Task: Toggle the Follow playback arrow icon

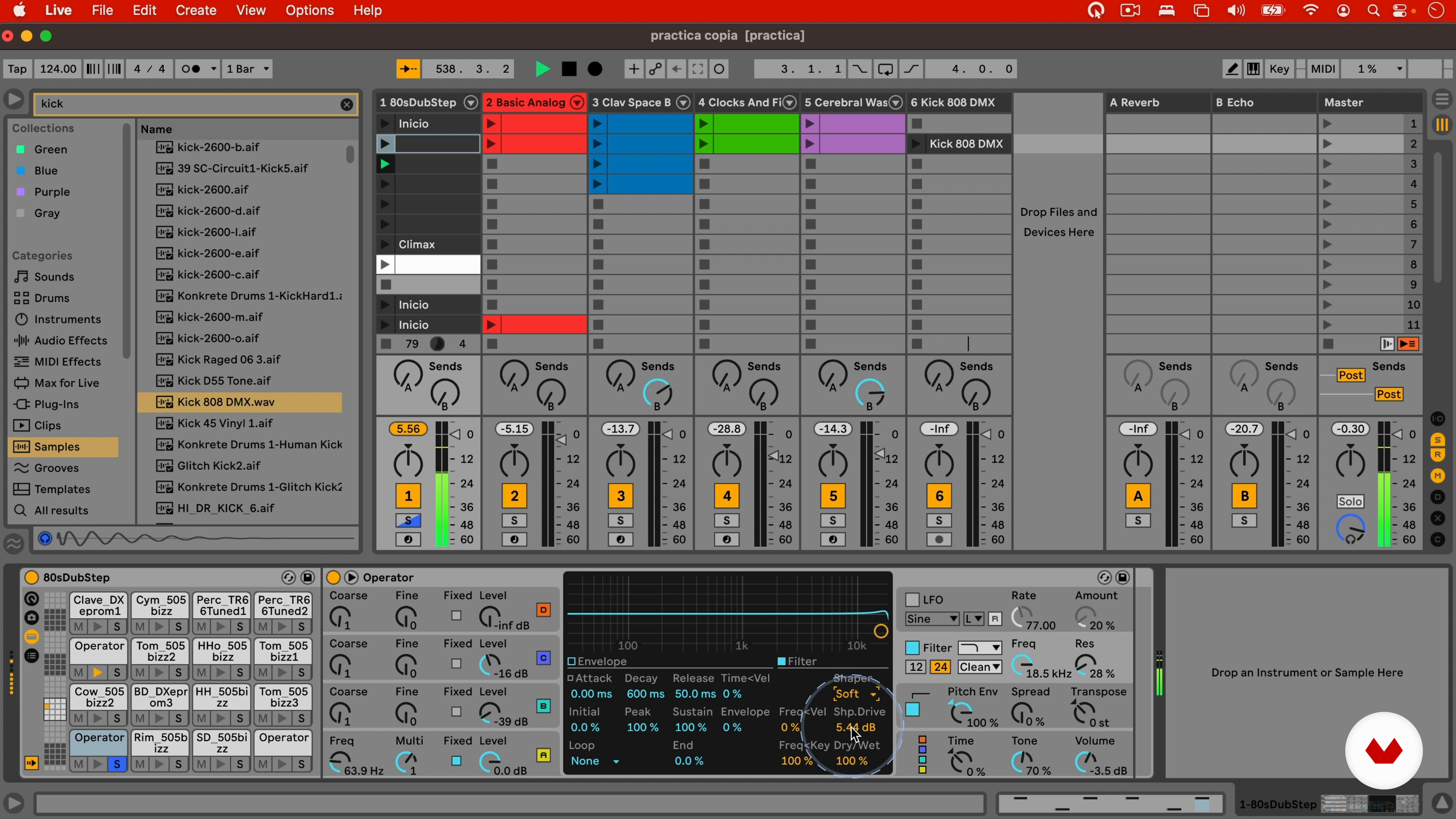Action: (x=408, y=69)
